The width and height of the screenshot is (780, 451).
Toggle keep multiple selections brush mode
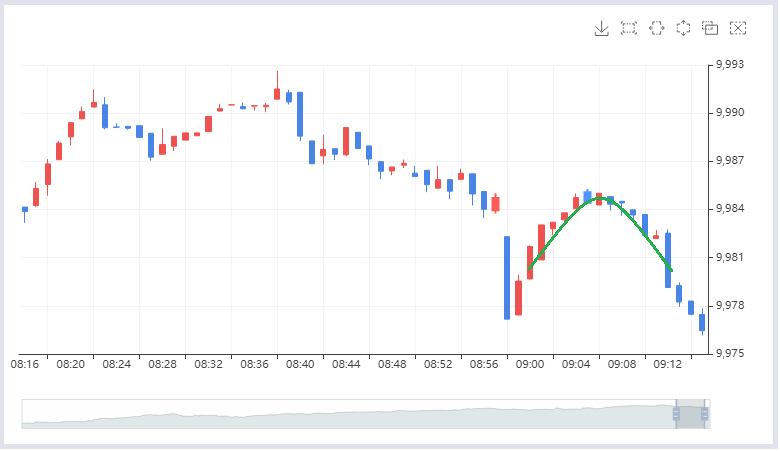(710, 28)
